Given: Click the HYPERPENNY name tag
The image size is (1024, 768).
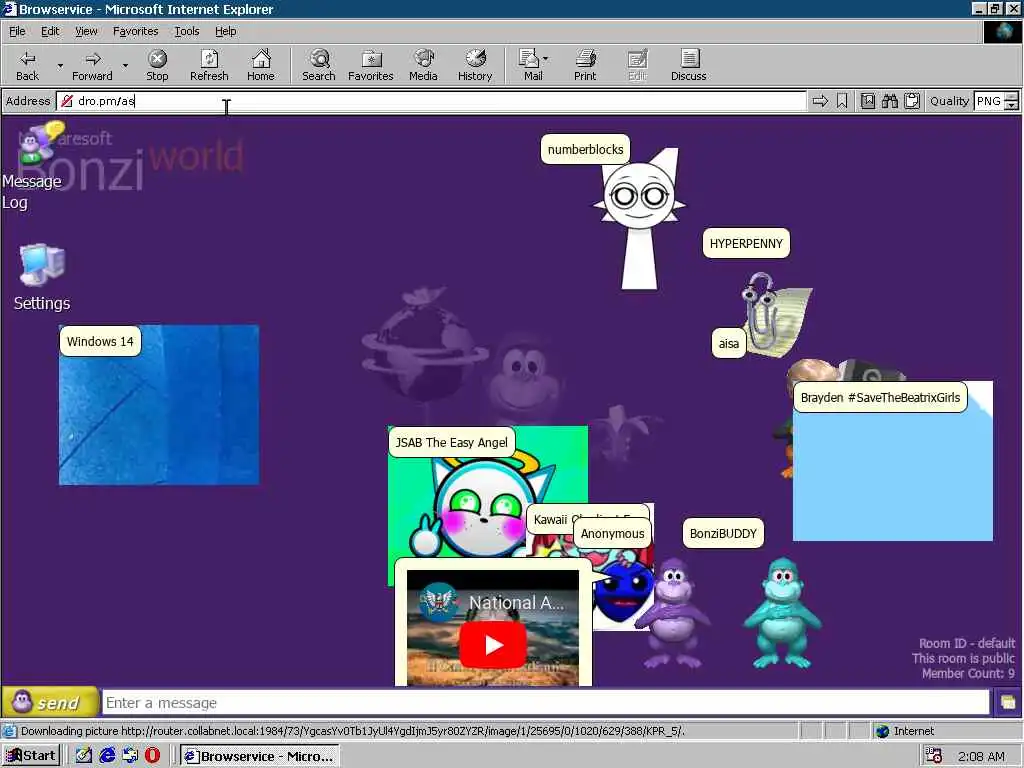Looking at the screenshot, I should (746, 244).
